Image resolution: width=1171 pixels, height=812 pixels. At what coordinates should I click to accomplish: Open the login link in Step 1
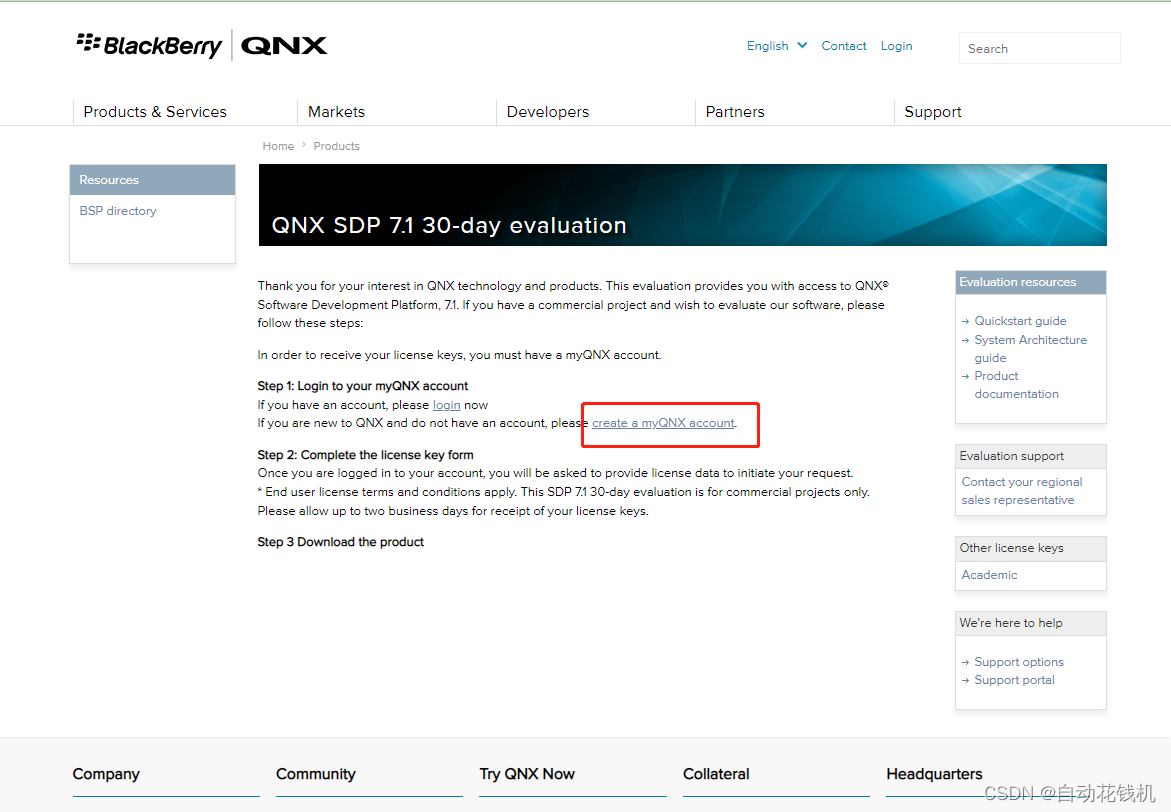click(446, 405)
